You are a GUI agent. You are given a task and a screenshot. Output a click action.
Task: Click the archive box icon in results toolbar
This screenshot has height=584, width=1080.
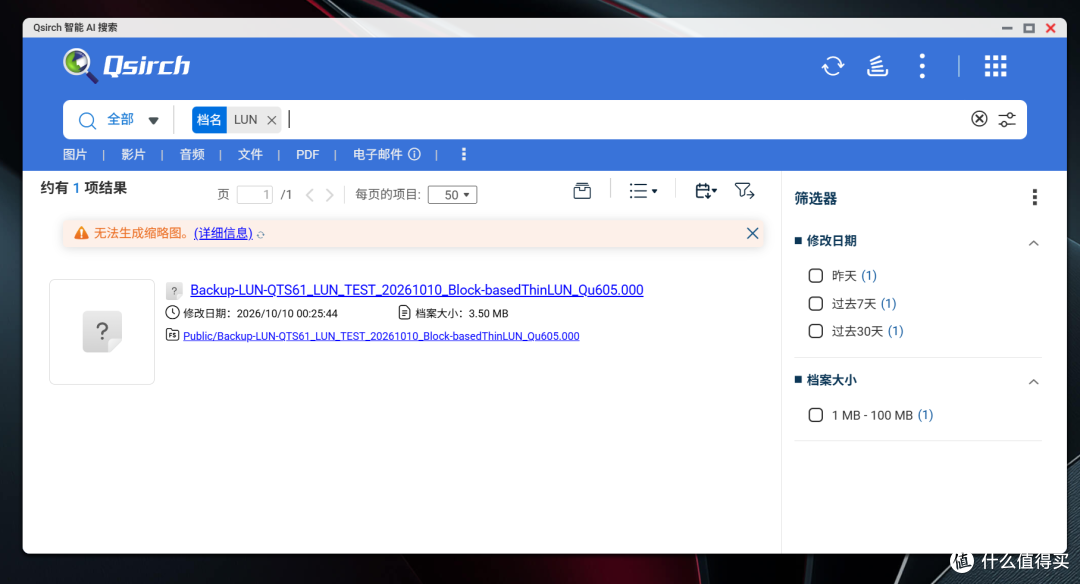click(582, 191)
